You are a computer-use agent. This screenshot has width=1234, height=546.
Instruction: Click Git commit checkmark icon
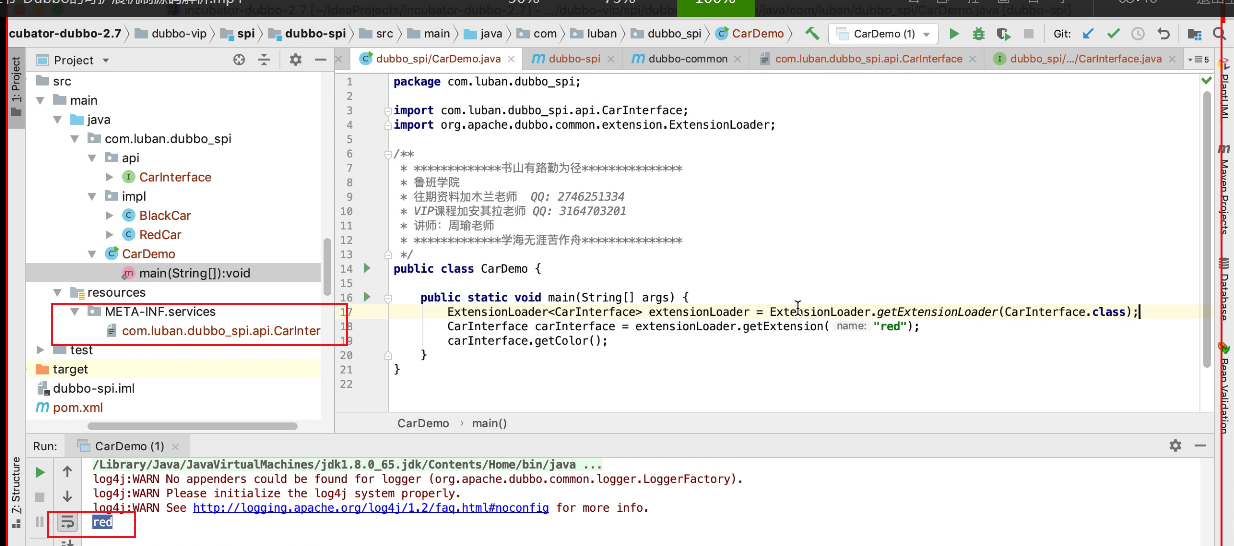[1113, 34]
